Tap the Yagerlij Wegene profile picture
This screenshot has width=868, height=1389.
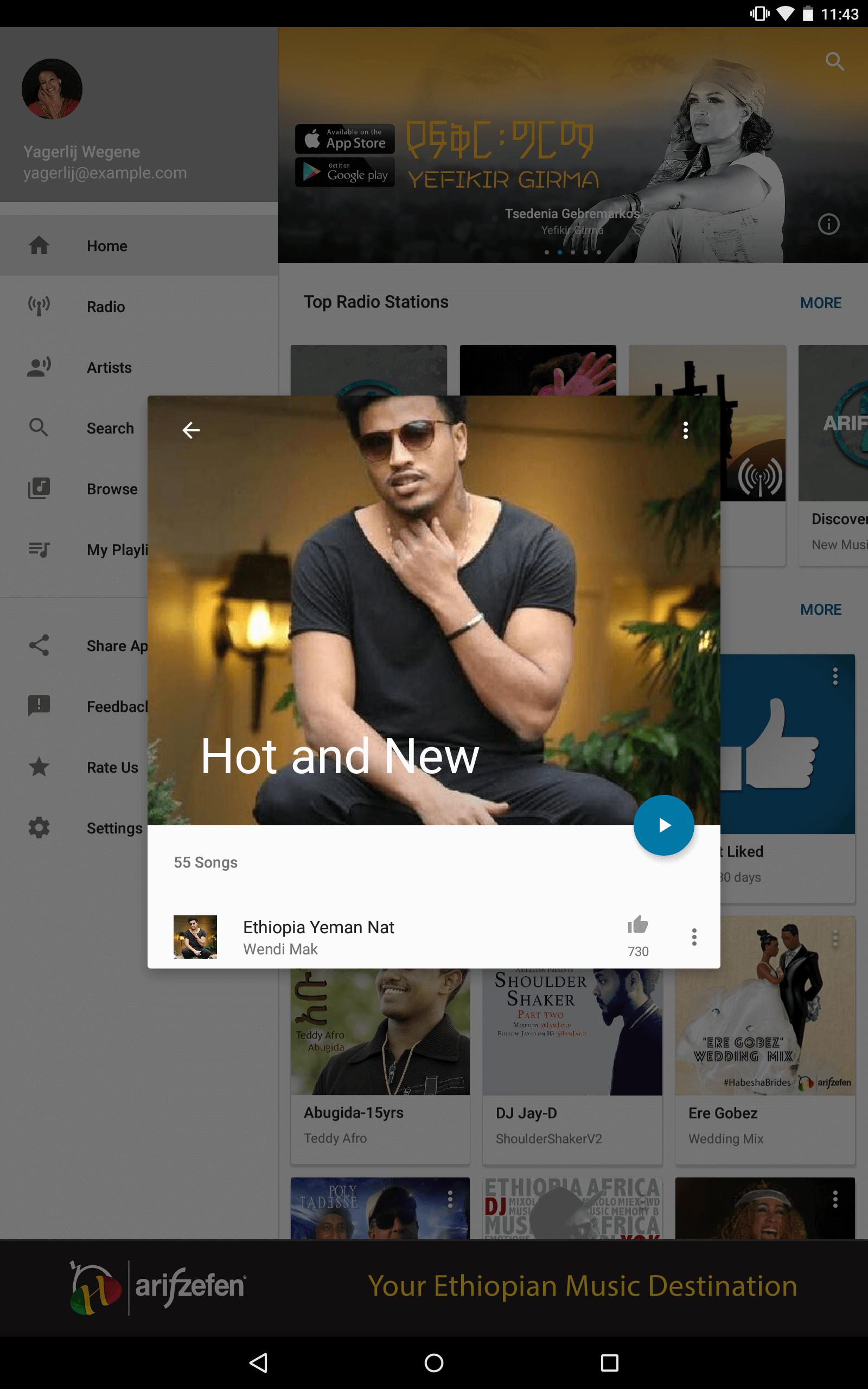(52, 89)
